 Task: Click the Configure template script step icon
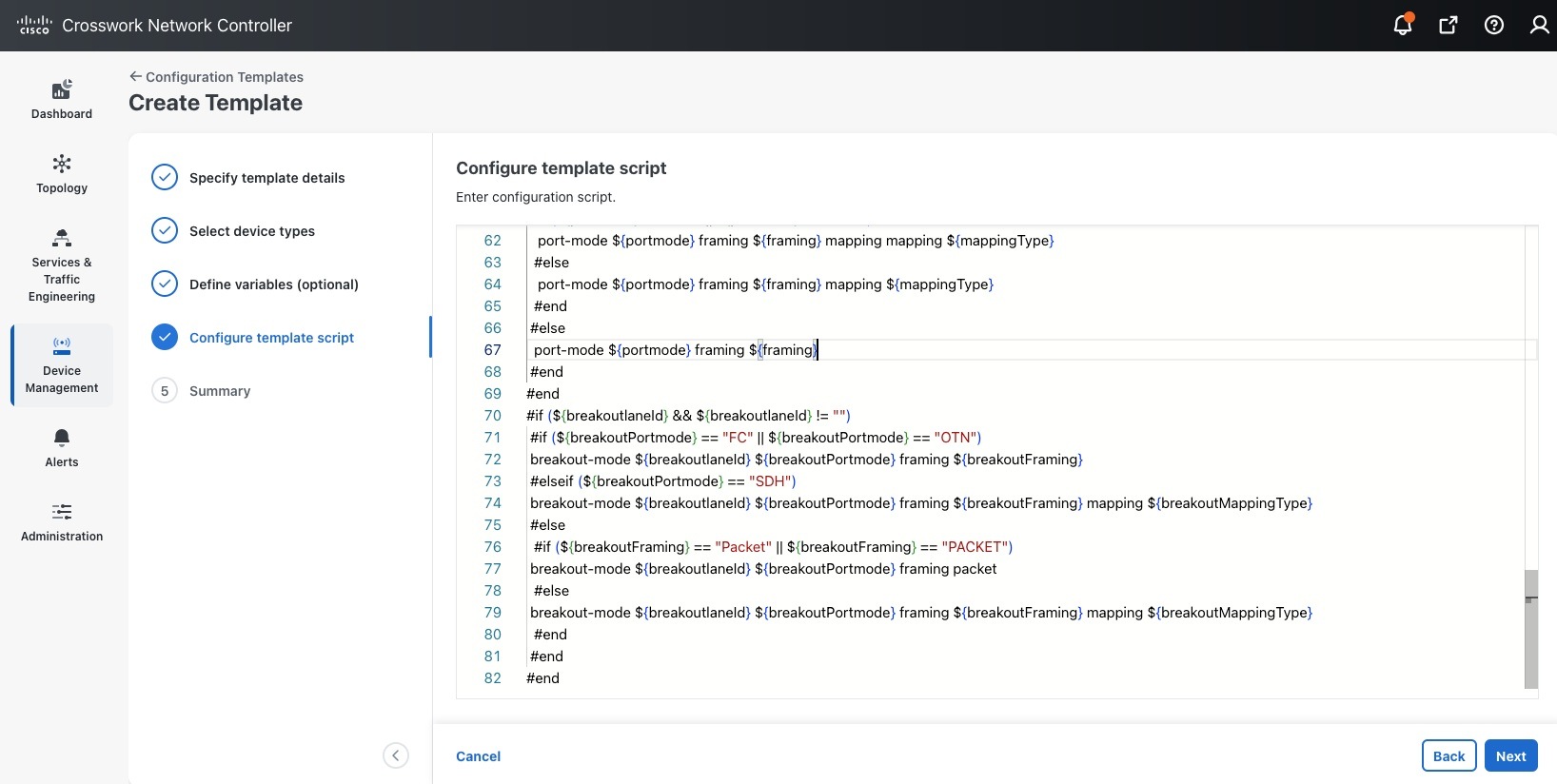165,337
